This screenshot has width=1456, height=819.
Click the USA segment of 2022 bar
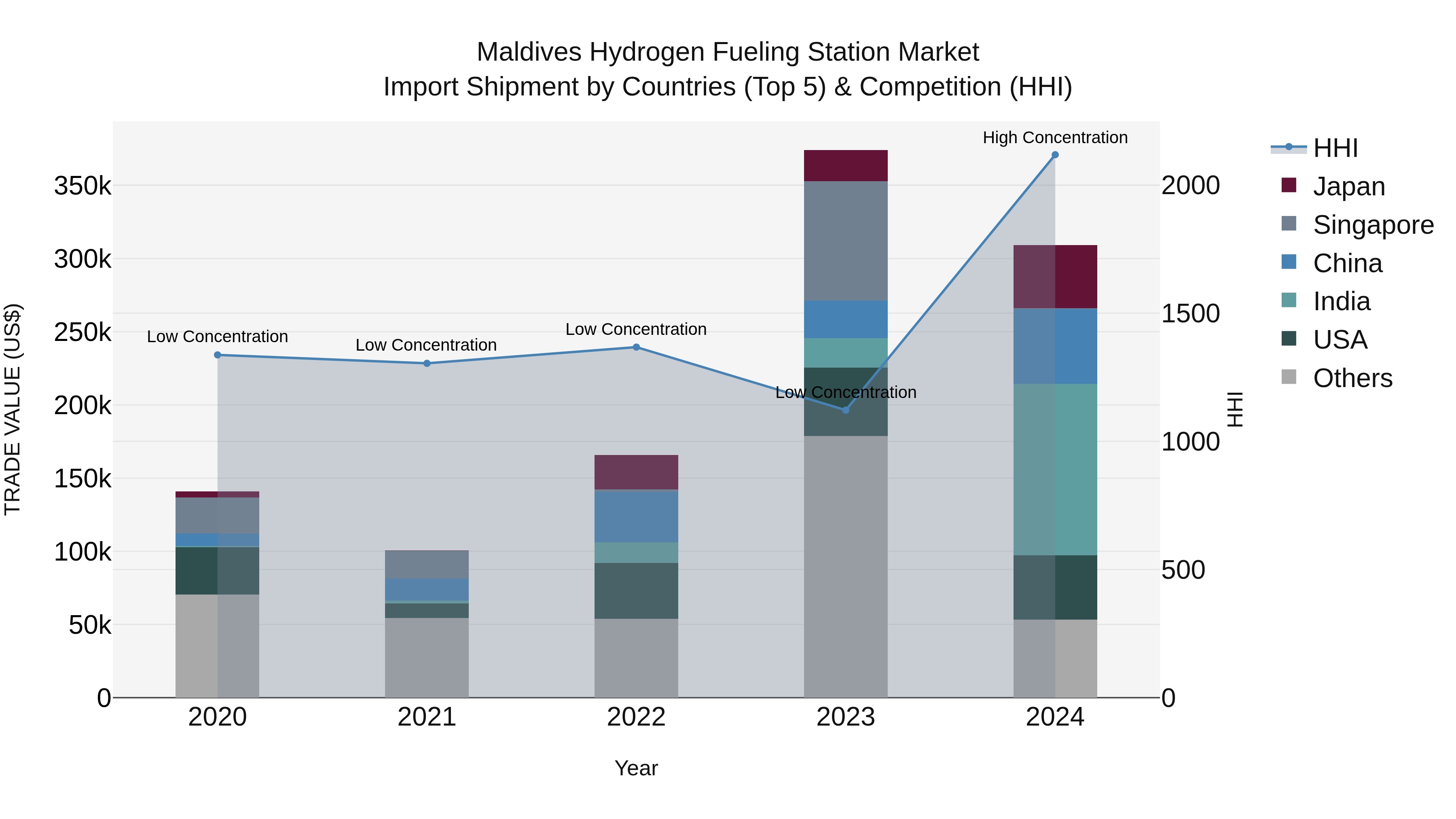coord(637,590)
